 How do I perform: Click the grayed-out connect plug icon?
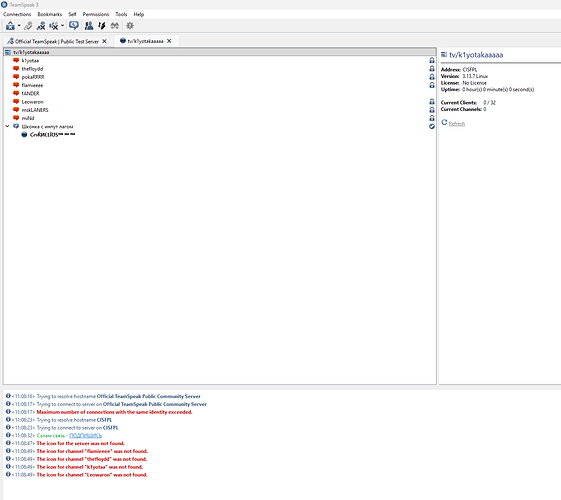pos(28,26)
